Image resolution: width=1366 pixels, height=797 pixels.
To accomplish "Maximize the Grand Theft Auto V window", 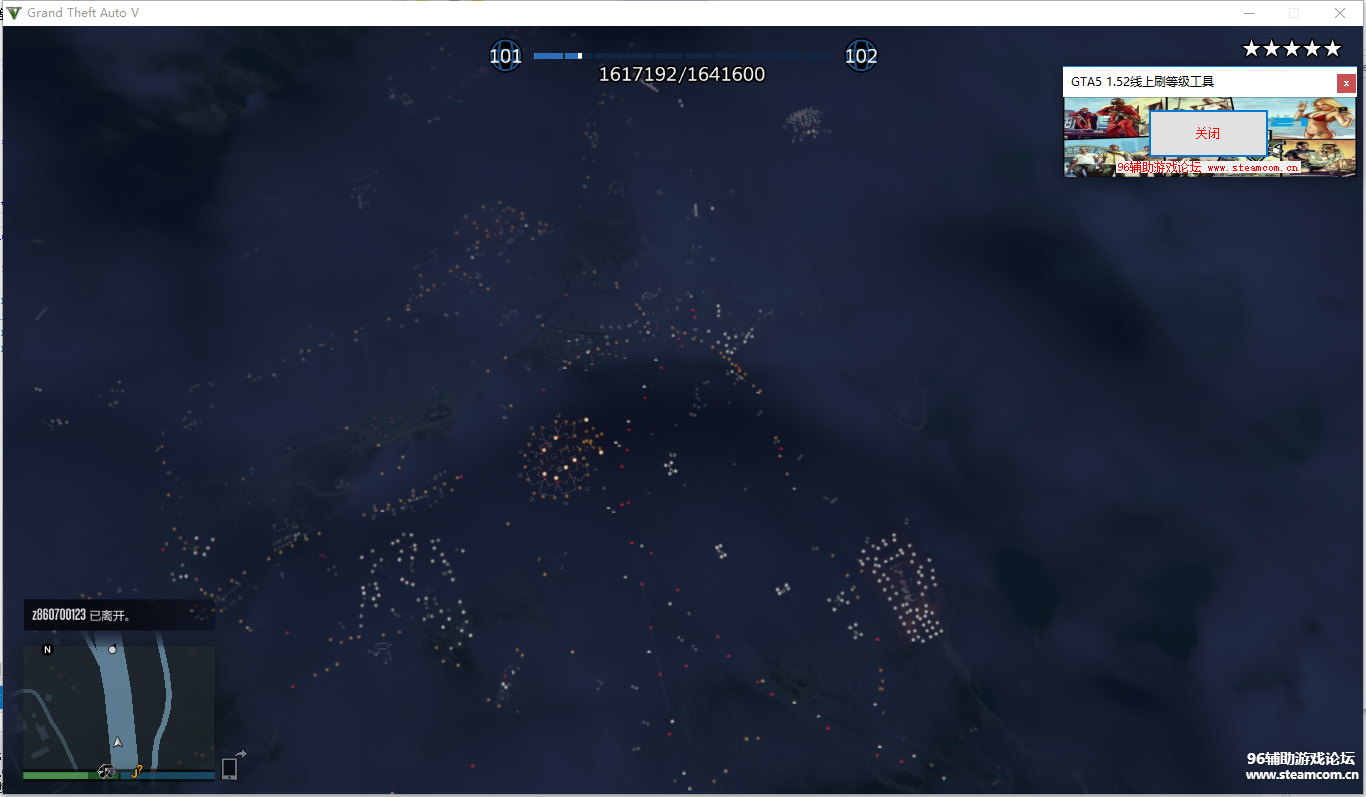I will click(x=1294, y=13).
